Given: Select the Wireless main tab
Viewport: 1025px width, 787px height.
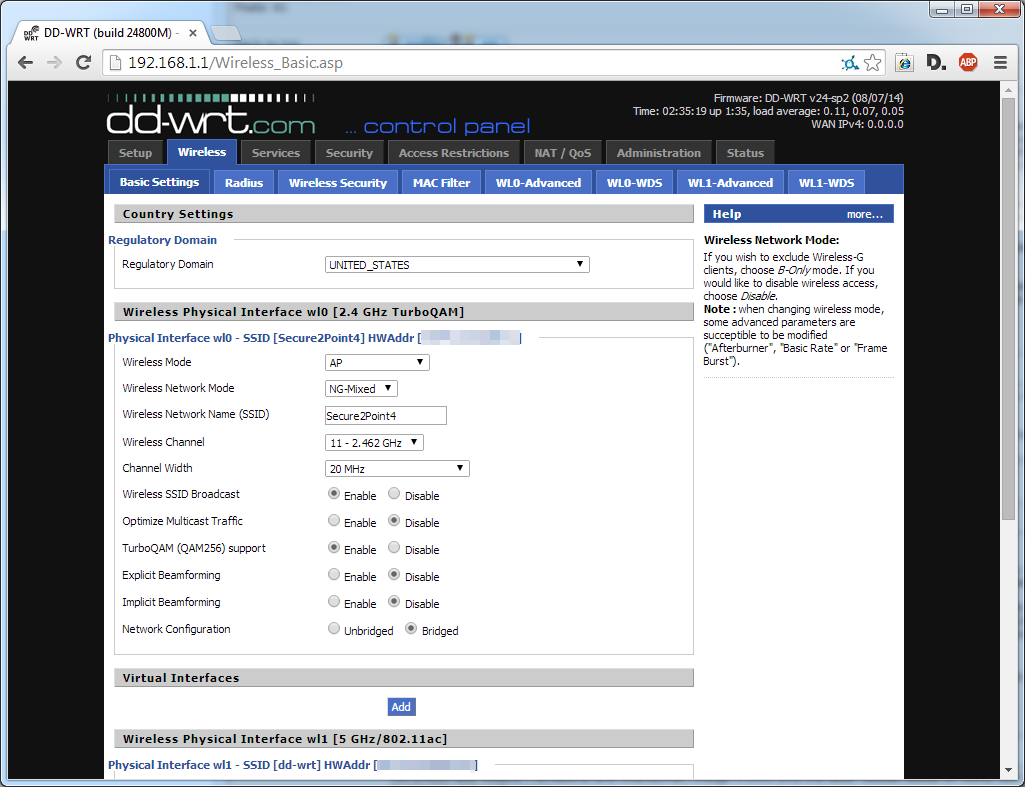Looking at the screenshot, I should point(202,152).
